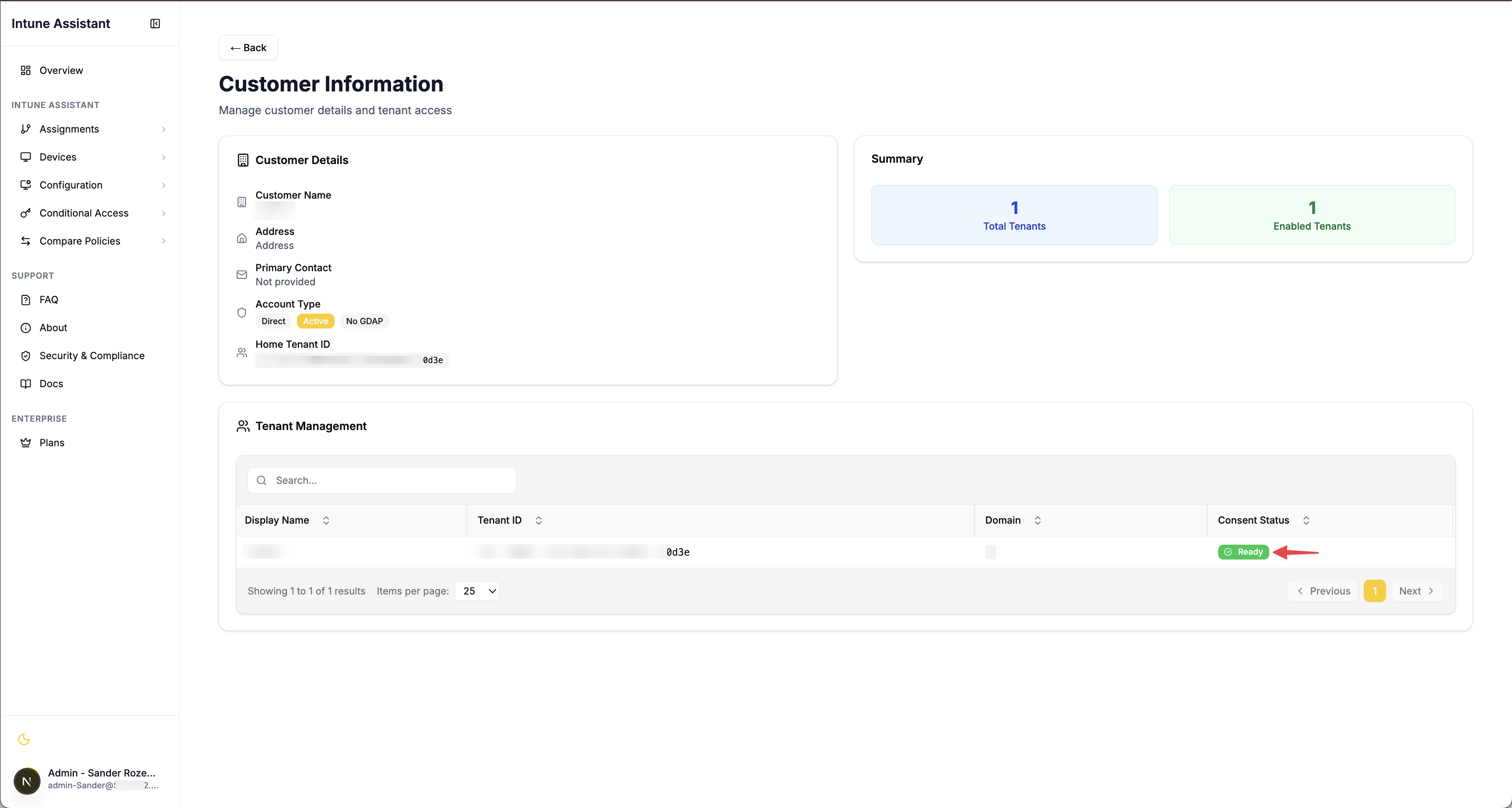The height and width of the screenshot is (808, 1512).
Task: Click the About info icon
Action: 25,328
